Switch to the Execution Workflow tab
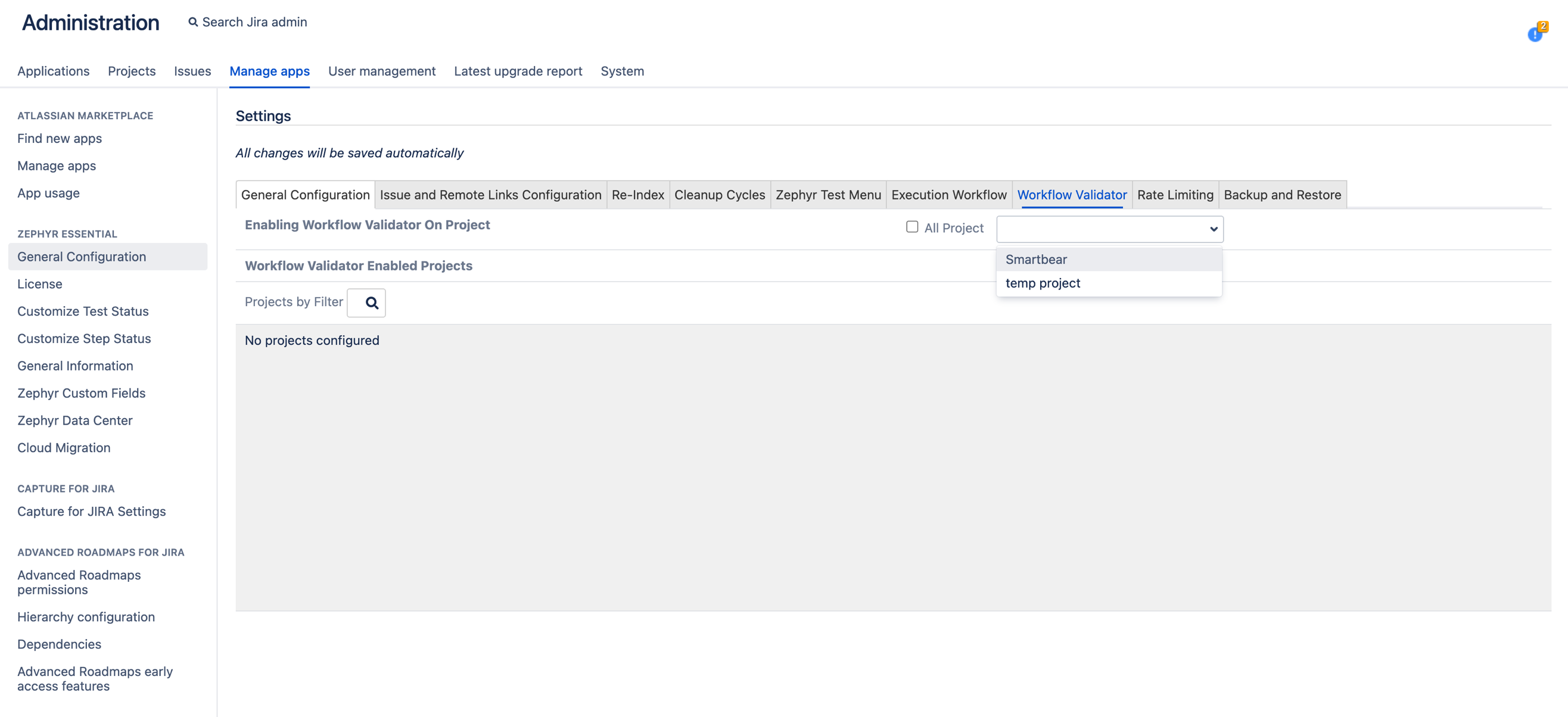This screenshot has width=1568, height=717. pos(949,195)
